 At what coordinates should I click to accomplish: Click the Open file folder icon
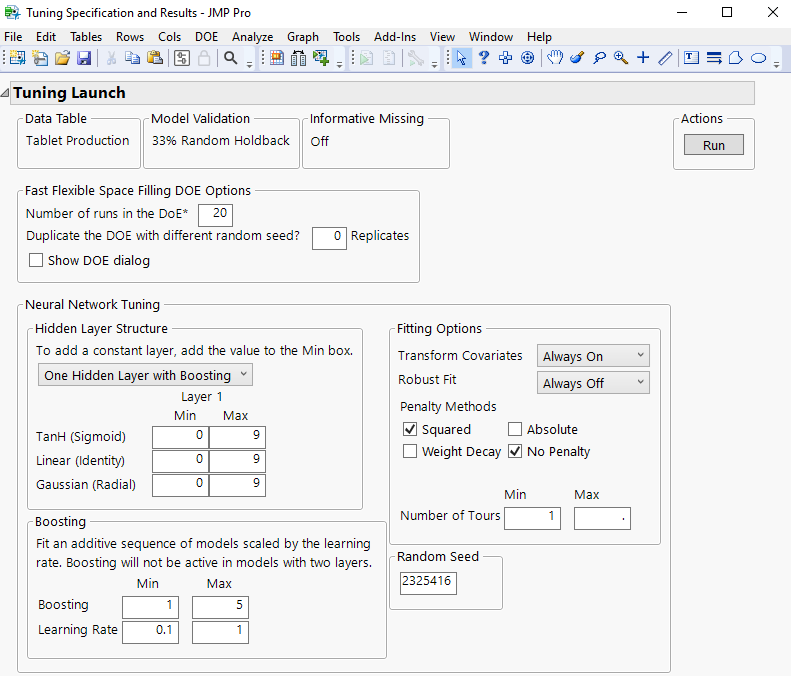click(x=62, y=58)
